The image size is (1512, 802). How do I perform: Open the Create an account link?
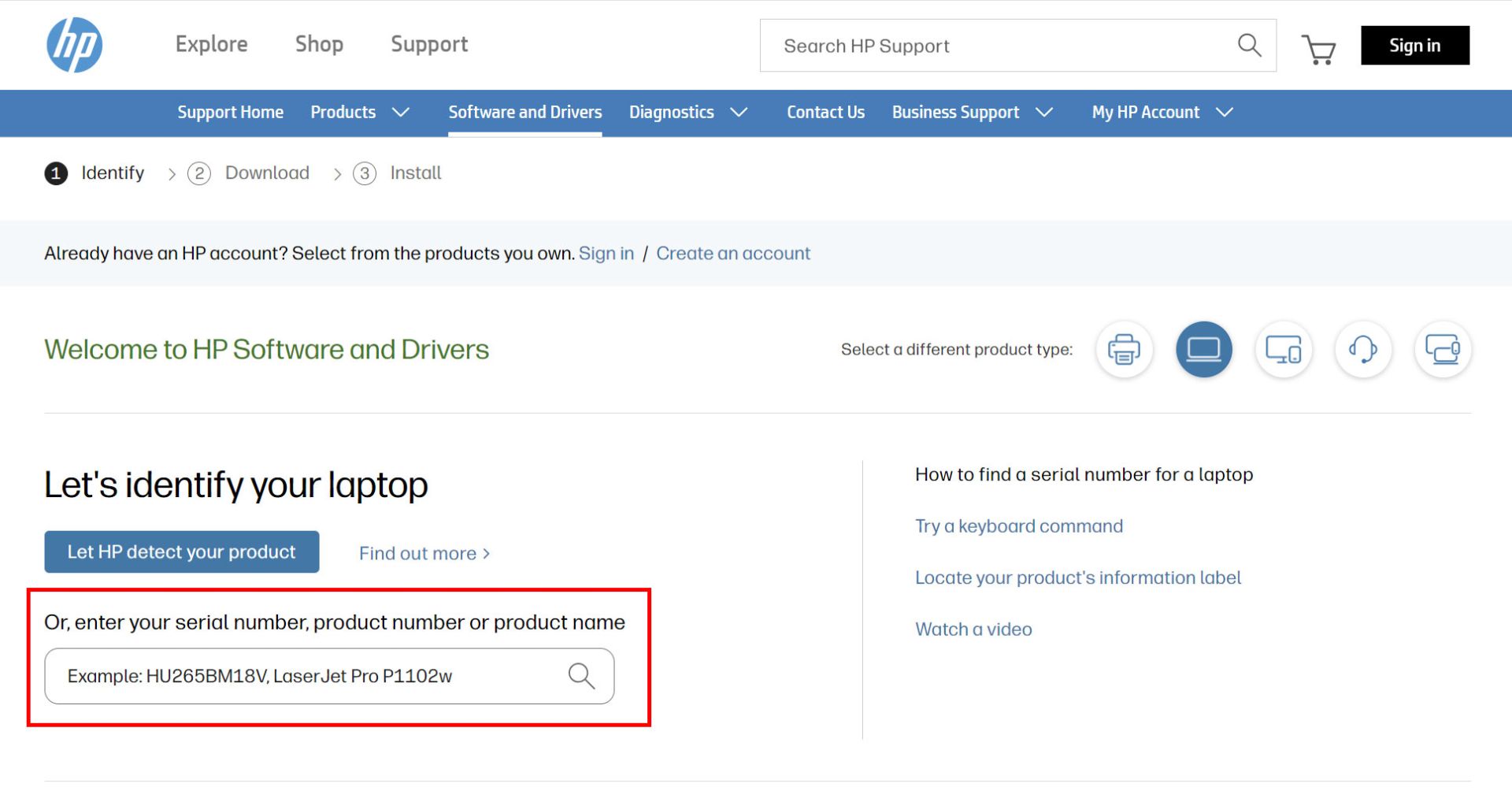click(x=732, y=254)
